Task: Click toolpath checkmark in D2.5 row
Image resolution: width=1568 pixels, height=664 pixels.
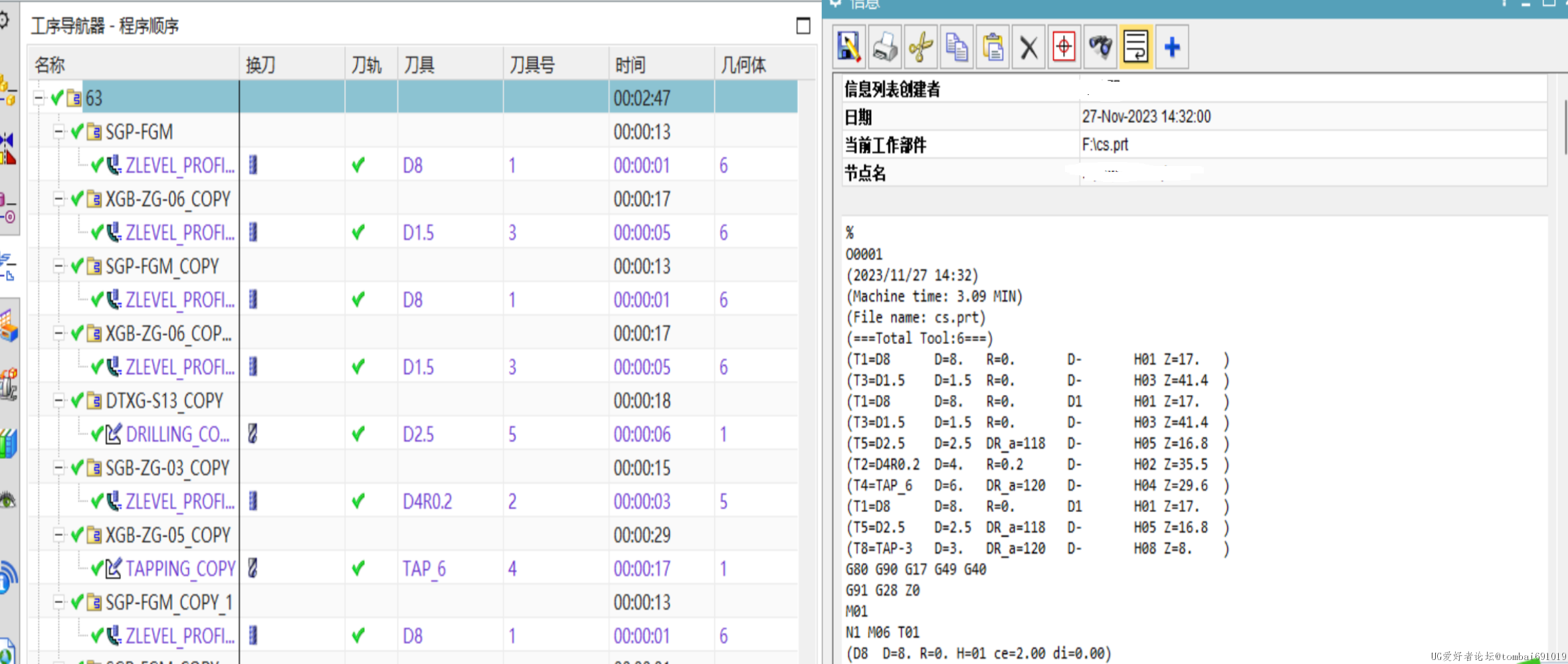Action: (x=358, y=434)
